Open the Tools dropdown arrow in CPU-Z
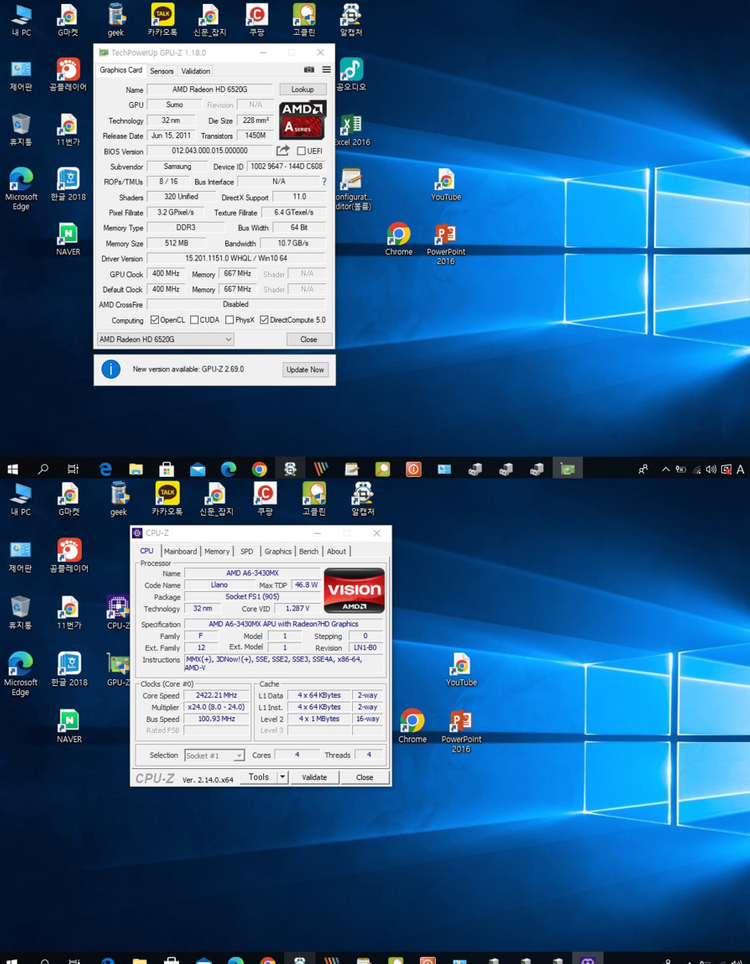This screenshot has width=750, height=964. [x=282, y=777]
